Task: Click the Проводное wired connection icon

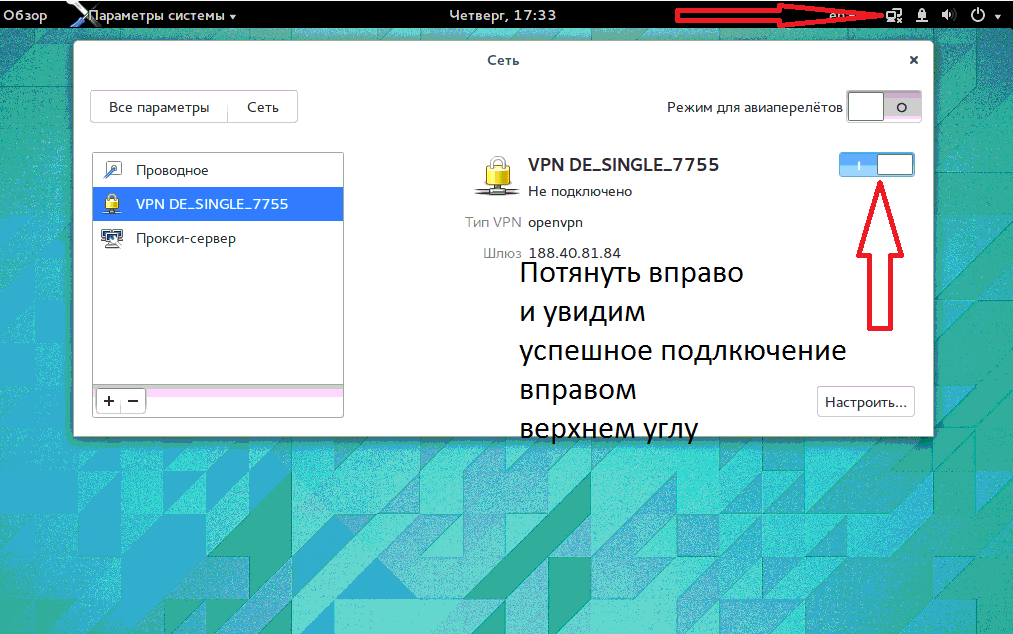Action: coord(112,170)
